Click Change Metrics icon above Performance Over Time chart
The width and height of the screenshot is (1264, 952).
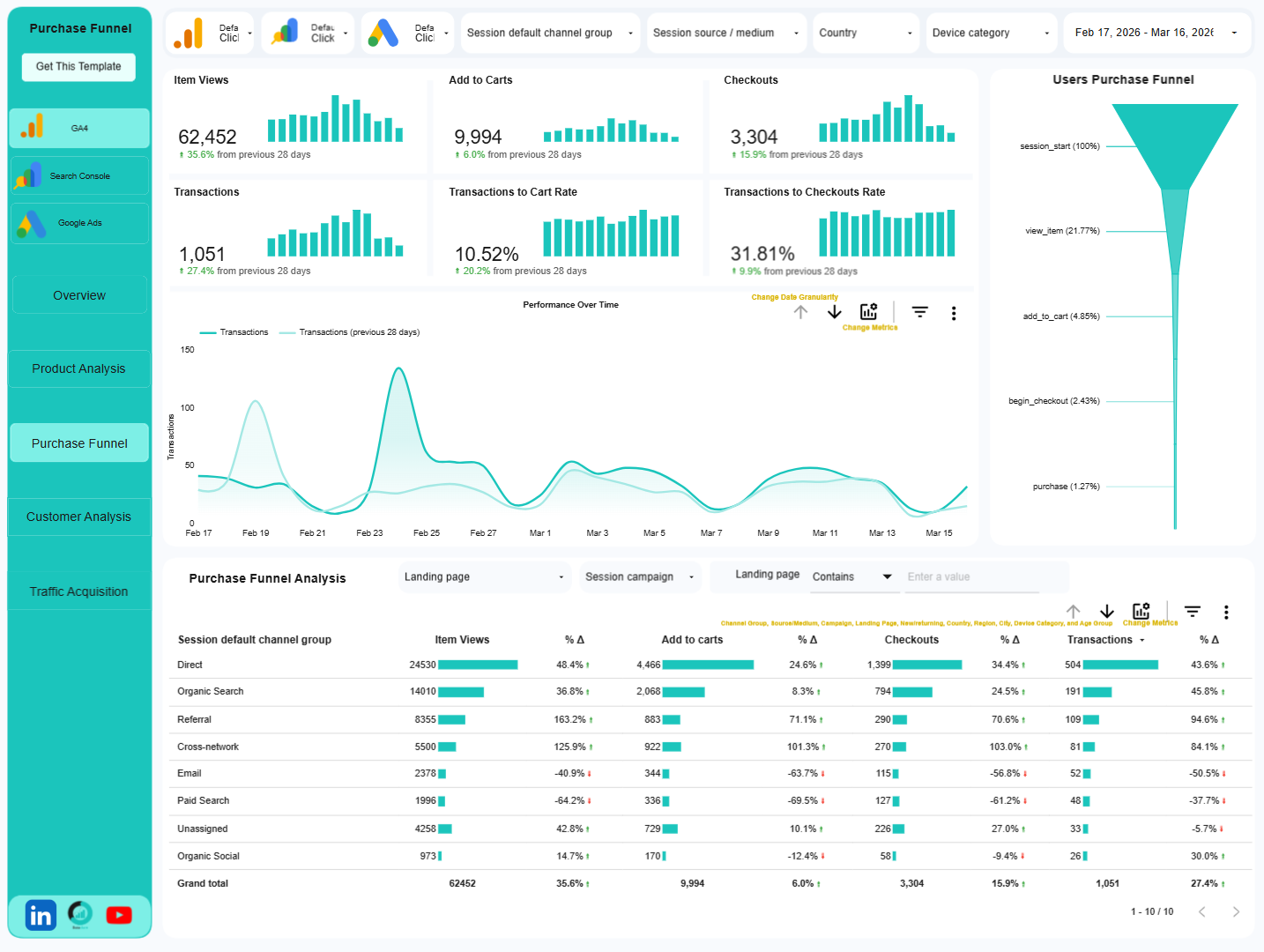point(869,312)
